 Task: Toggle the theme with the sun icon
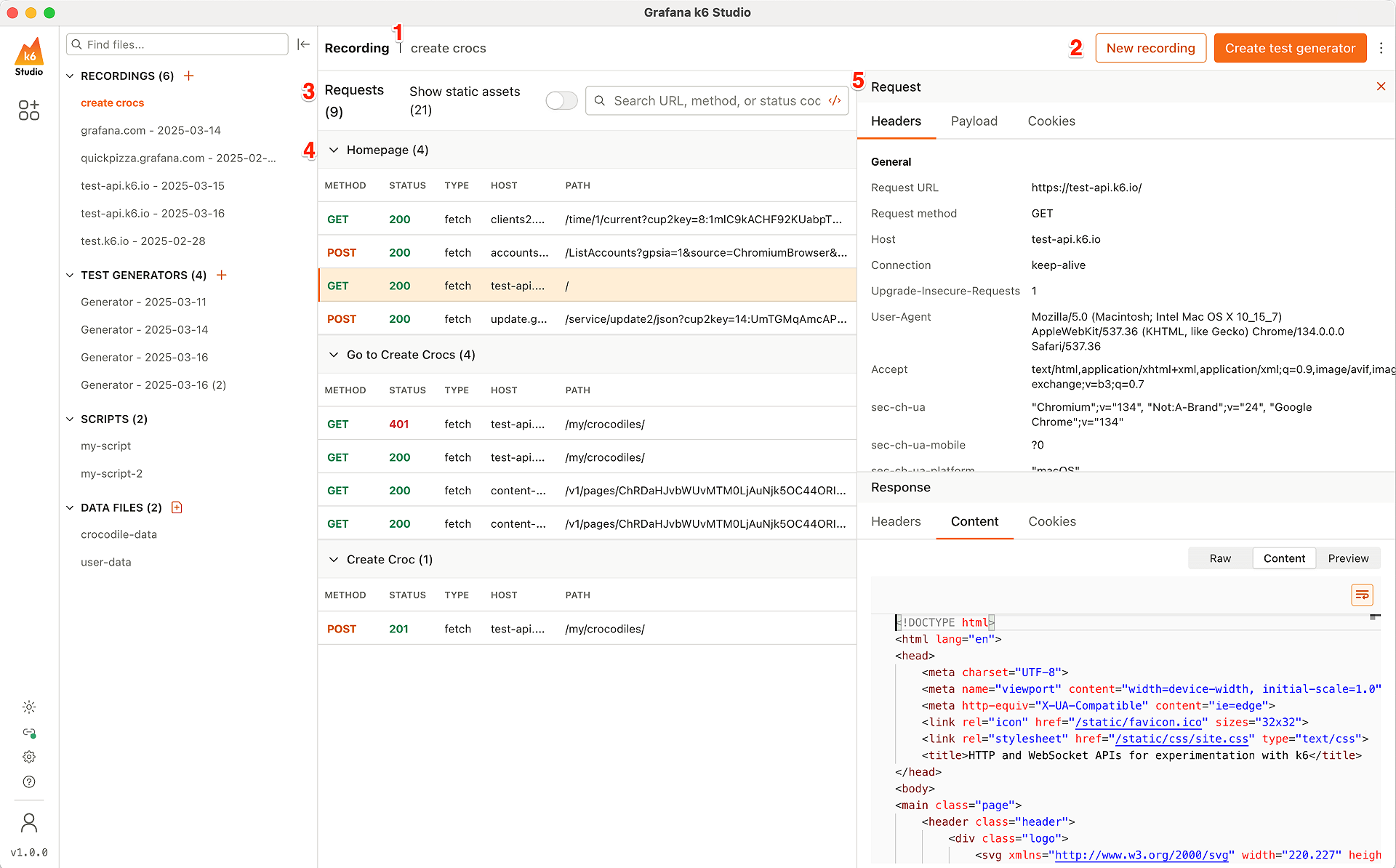29,707
